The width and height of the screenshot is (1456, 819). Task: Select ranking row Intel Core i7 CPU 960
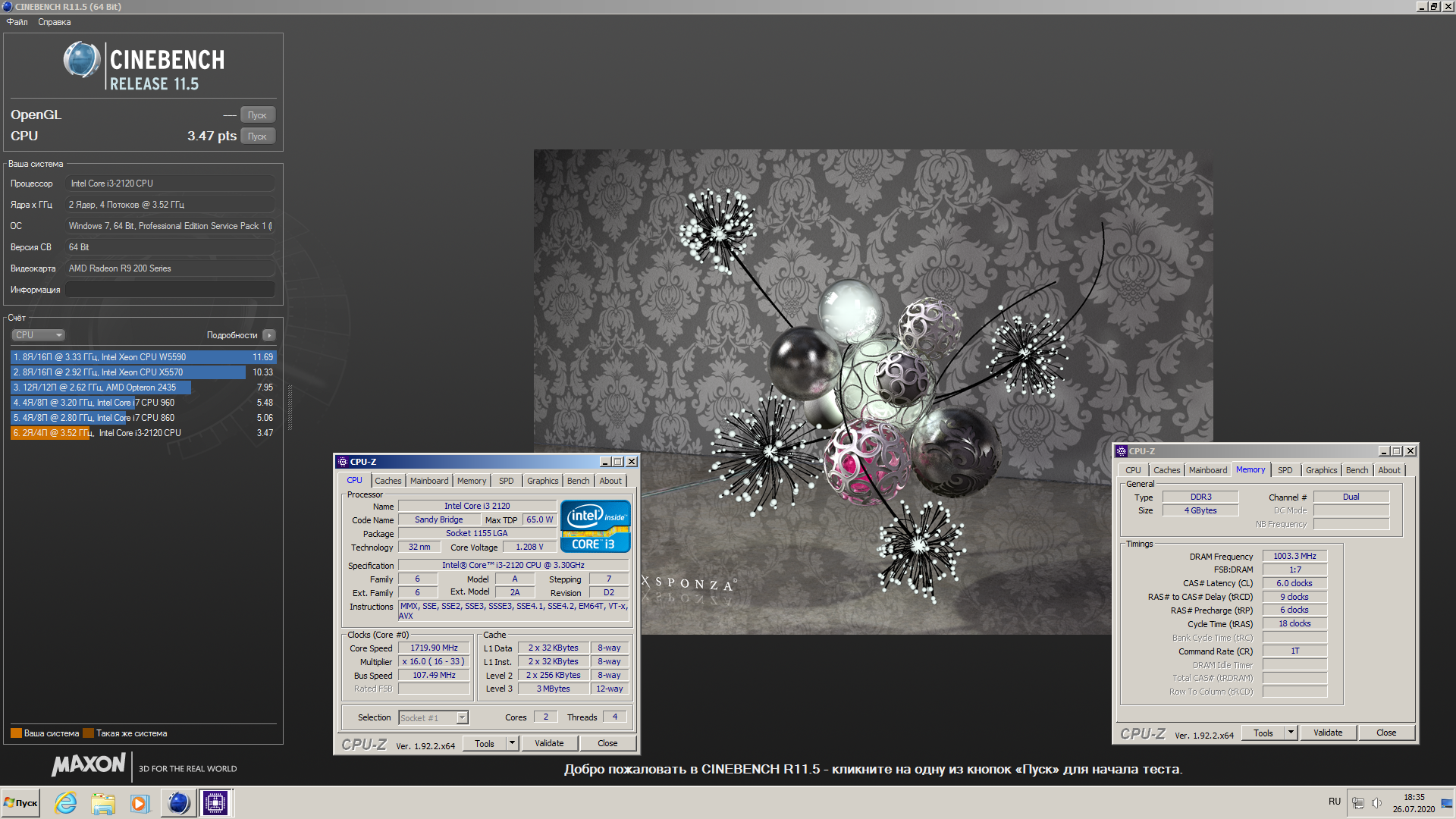(143, 403)
